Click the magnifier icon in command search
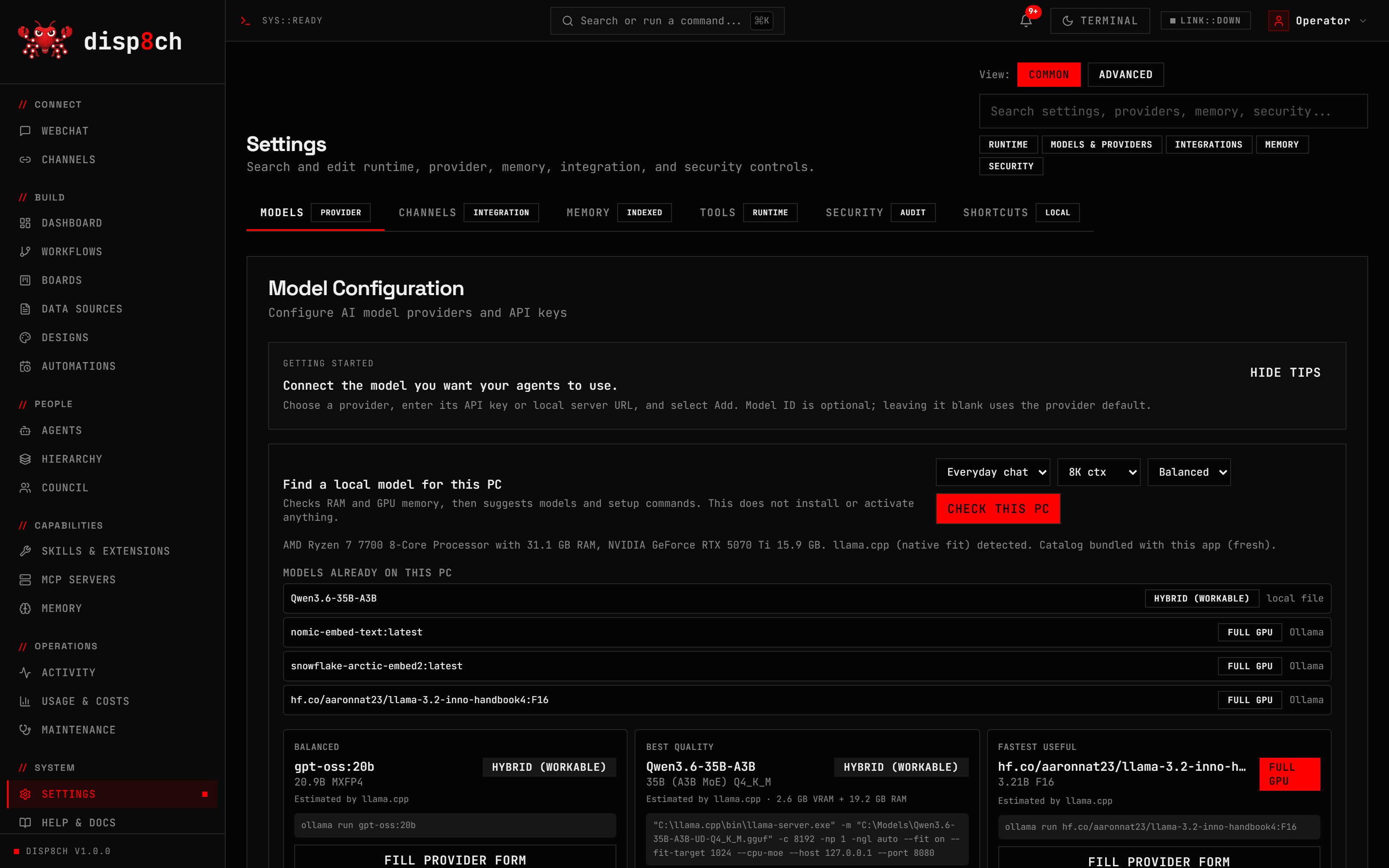 click(x=567, y=21)
